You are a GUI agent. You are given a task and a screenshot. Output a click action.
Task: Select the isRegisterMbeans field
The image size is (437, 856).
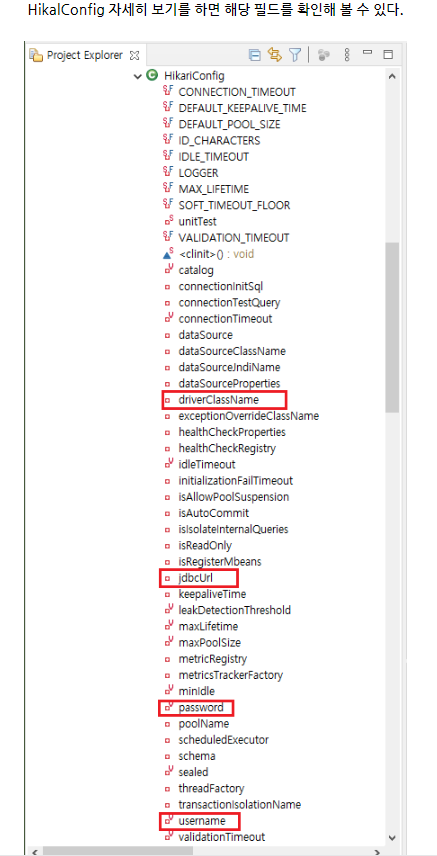click(x=220, y=562)
